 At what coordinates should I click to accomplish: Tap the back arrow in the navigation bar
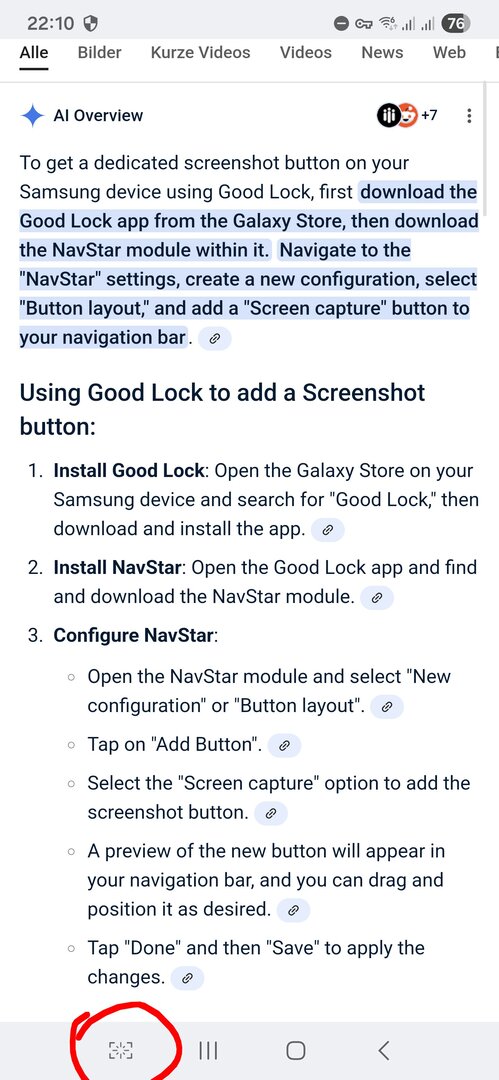[x=384, y=1050]
